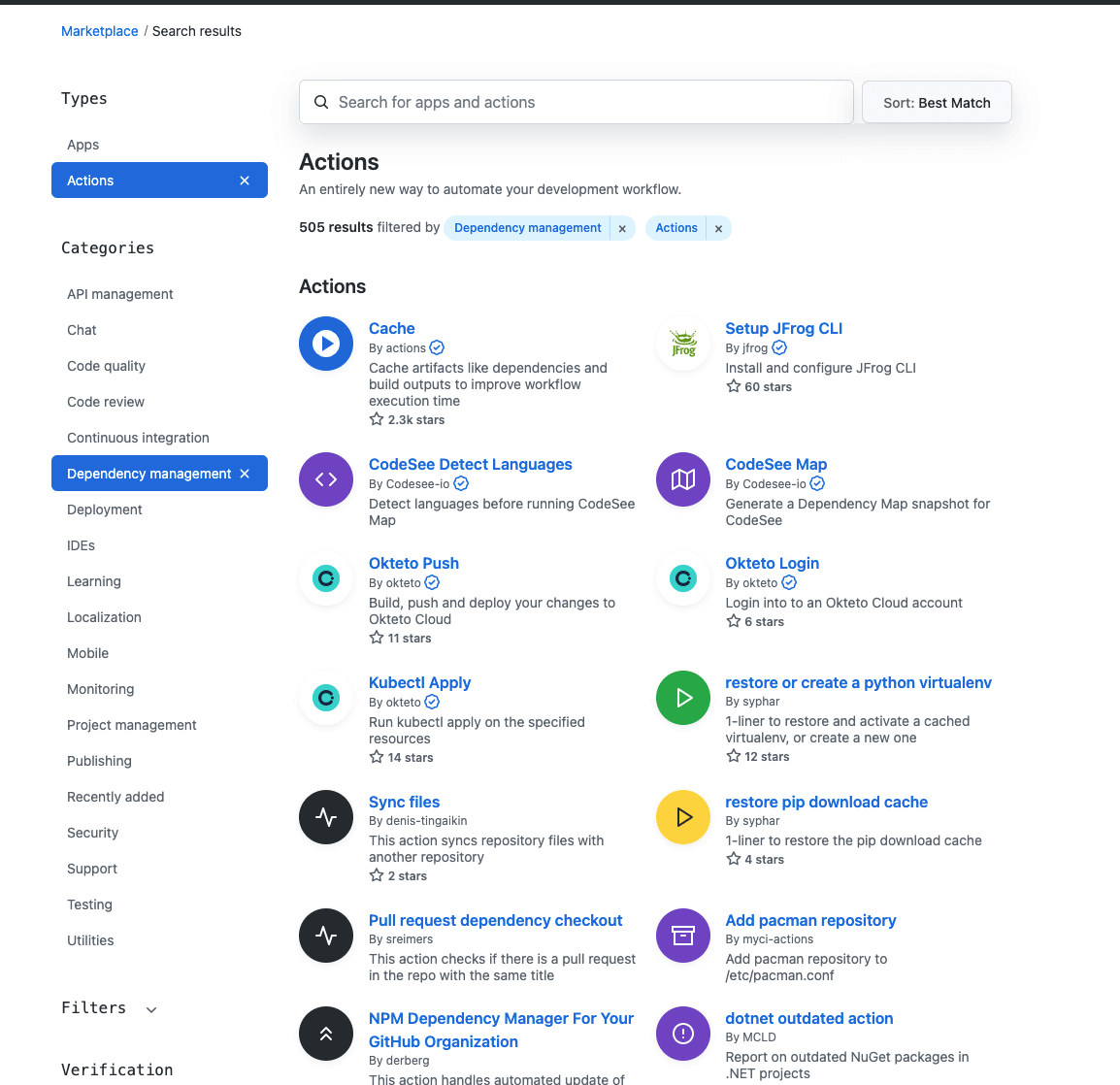Click the Okteto Push logo icon
Image resolution: width=1120 pixels, height=1085 pixels.
pyautogui.click(x=326, y=579)
